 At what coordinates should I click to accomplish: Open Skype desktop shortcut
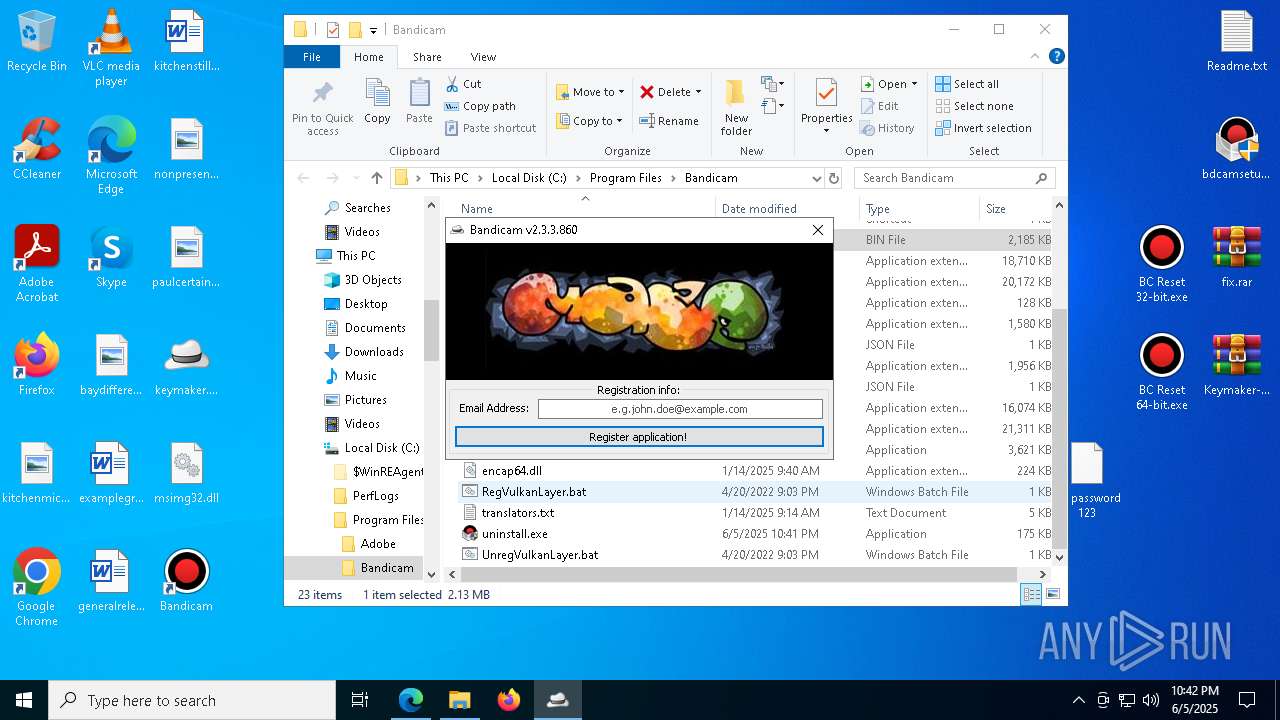[x=111, y=257]
